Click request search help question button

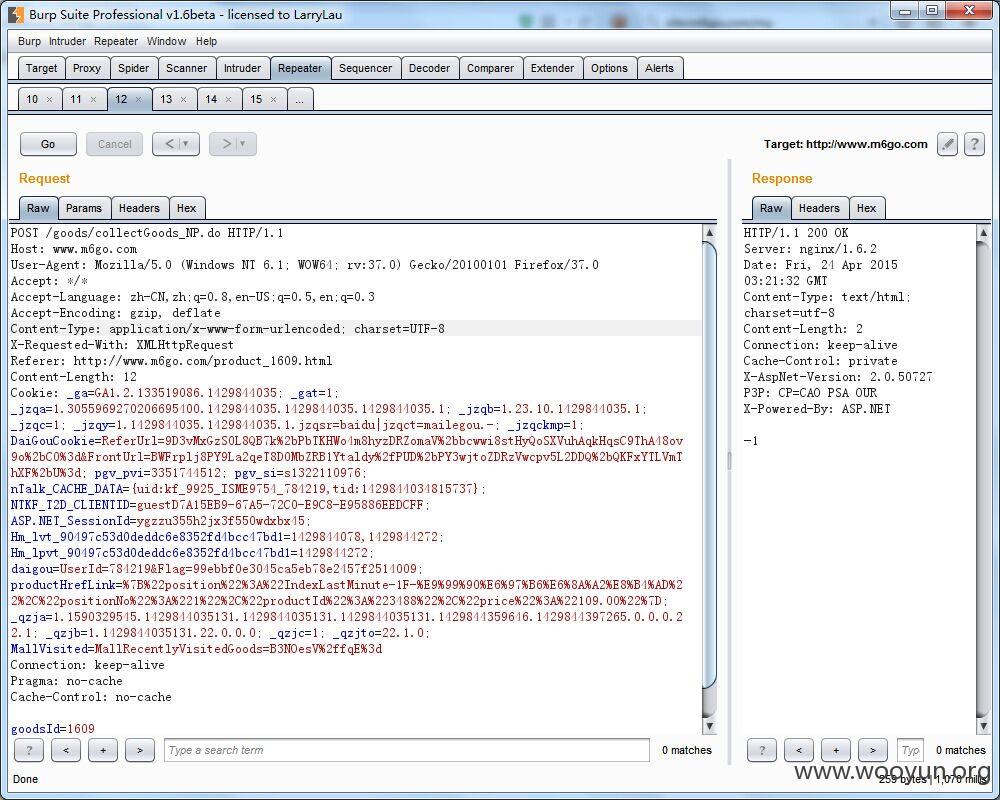(29, 750)
